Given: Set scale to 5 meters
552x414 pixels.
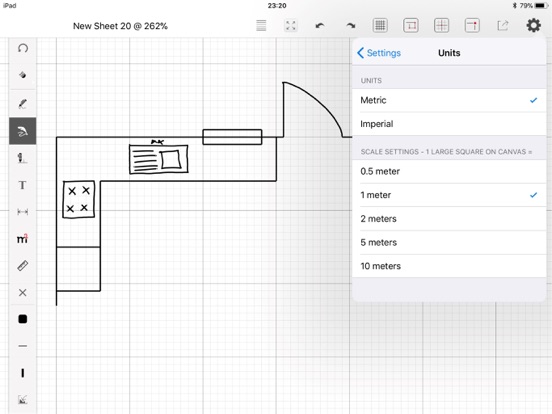Looking at the screenshot, I should [x=449, y=242].
